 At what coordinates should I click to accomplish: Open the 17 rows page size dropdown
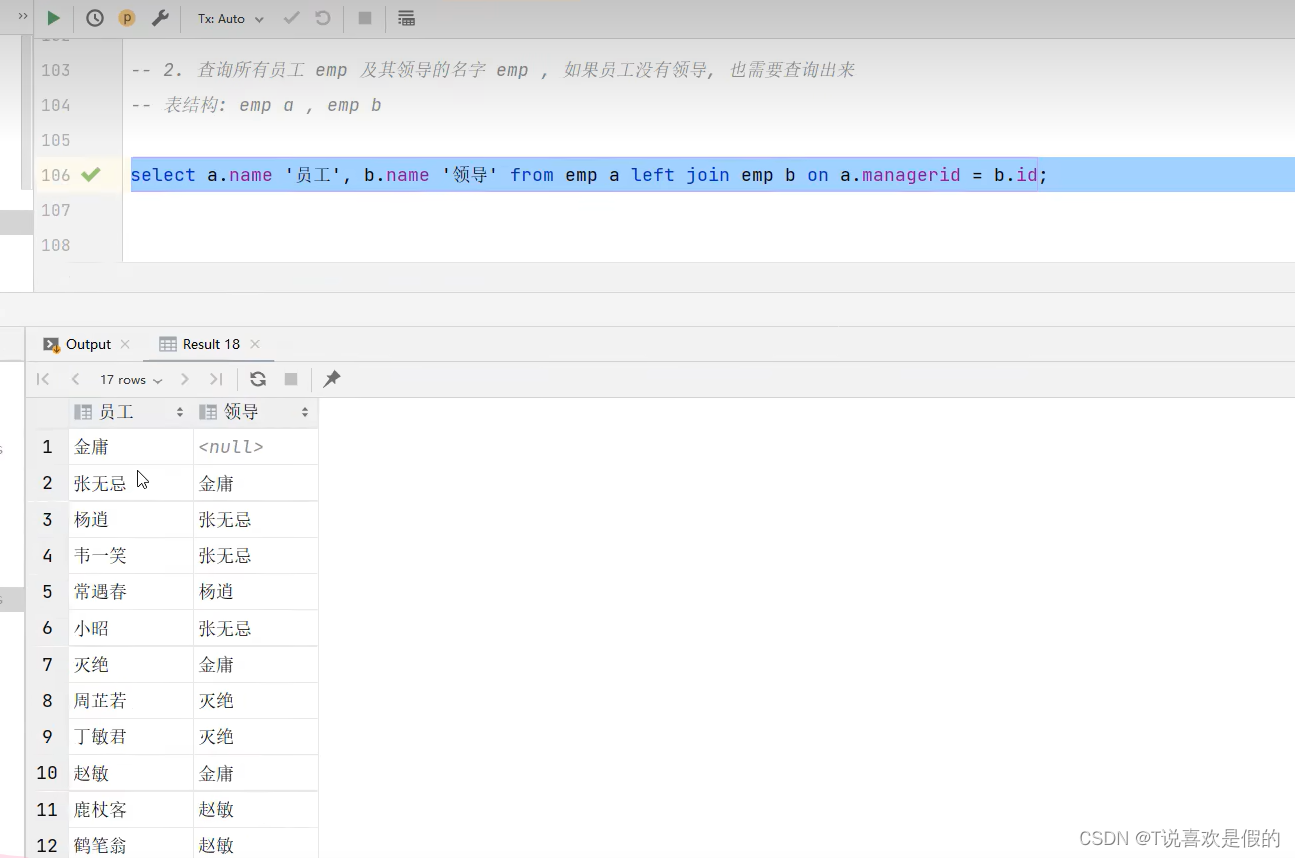coord(131,380)
